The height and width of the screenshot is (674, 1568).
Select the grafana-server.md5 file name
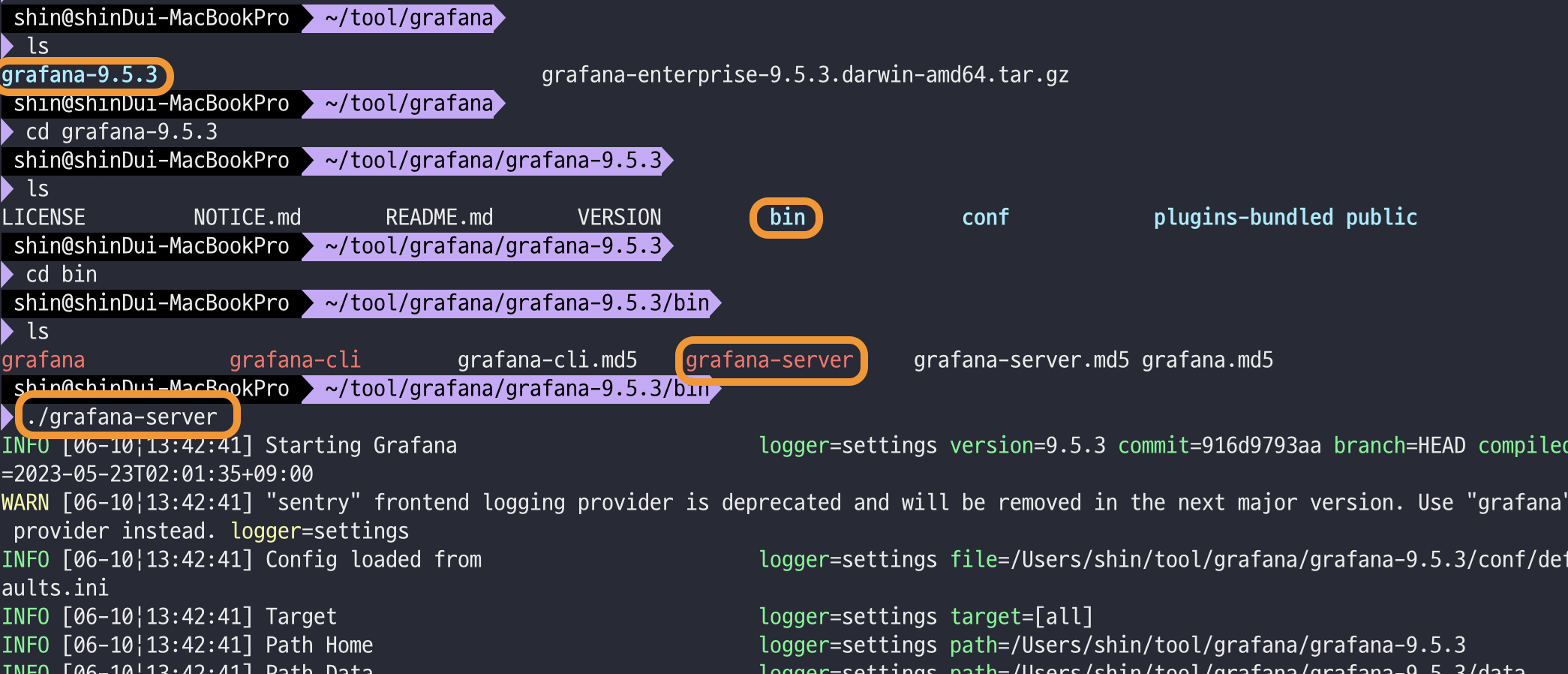coord(1021,360)
